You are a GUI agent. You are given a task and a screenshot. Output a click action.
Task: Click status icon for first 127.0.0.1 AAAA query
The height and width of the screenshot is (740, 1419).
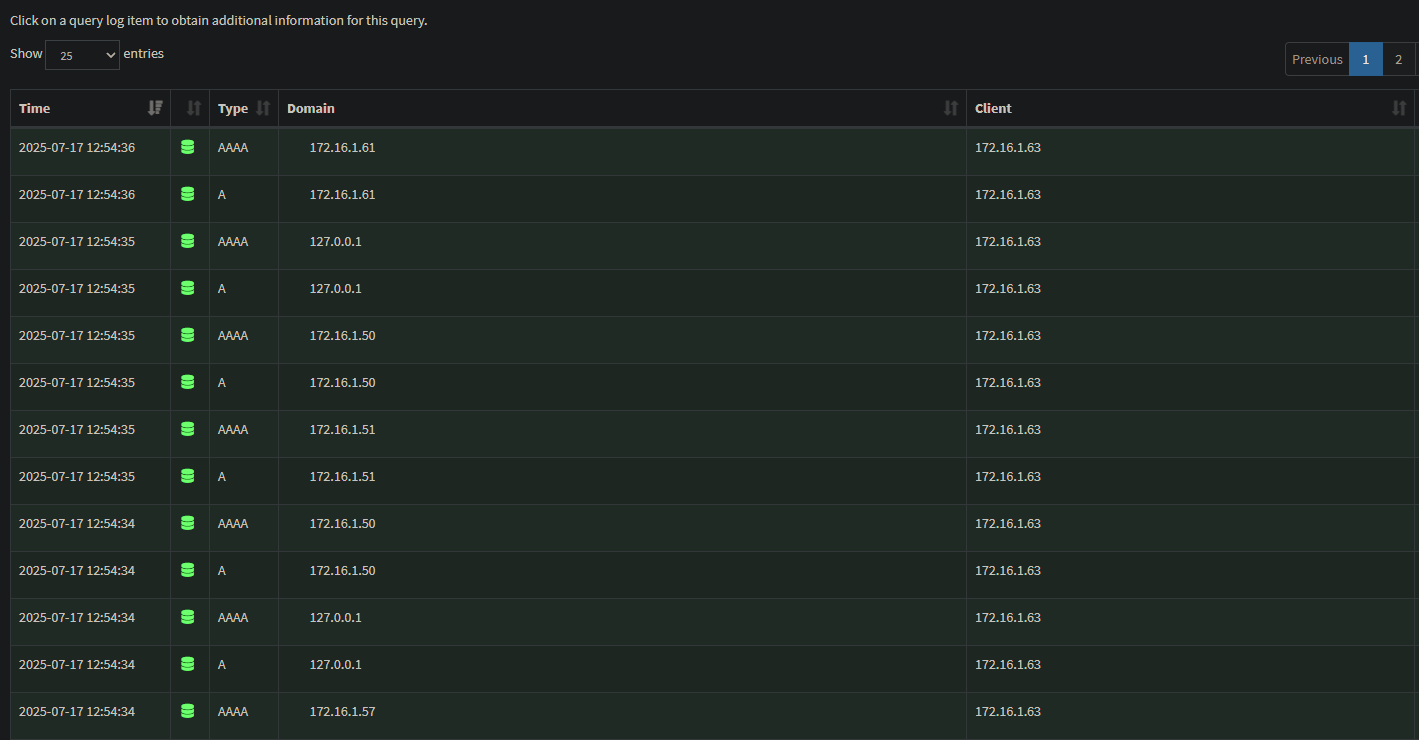pos(187,241)
